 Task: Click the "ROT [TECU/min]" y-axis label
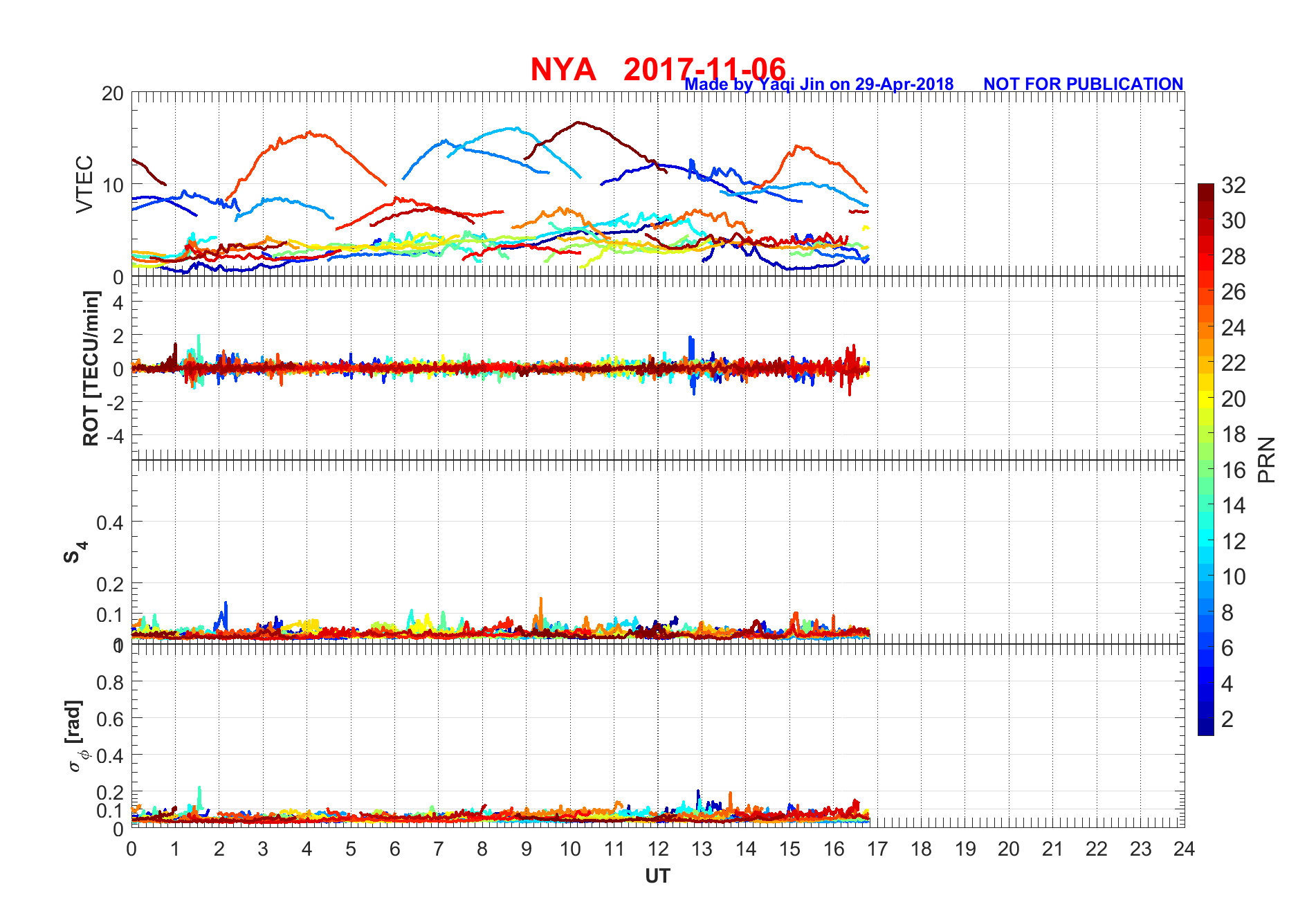point(91,368)
